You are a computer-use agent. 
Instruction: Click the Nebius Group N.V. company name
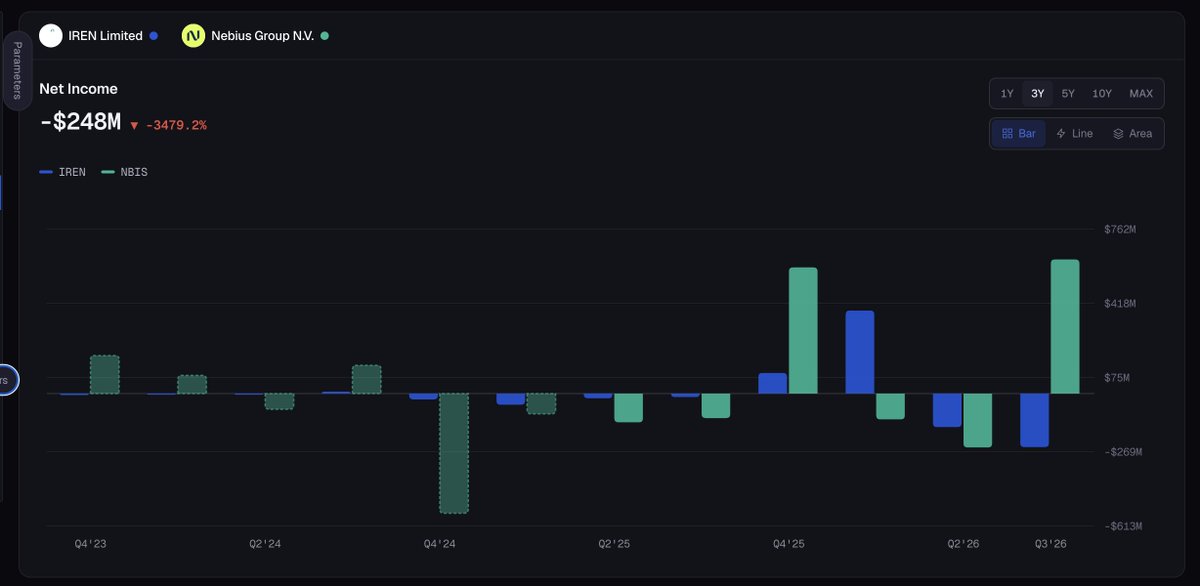click(x=262, y=36)
